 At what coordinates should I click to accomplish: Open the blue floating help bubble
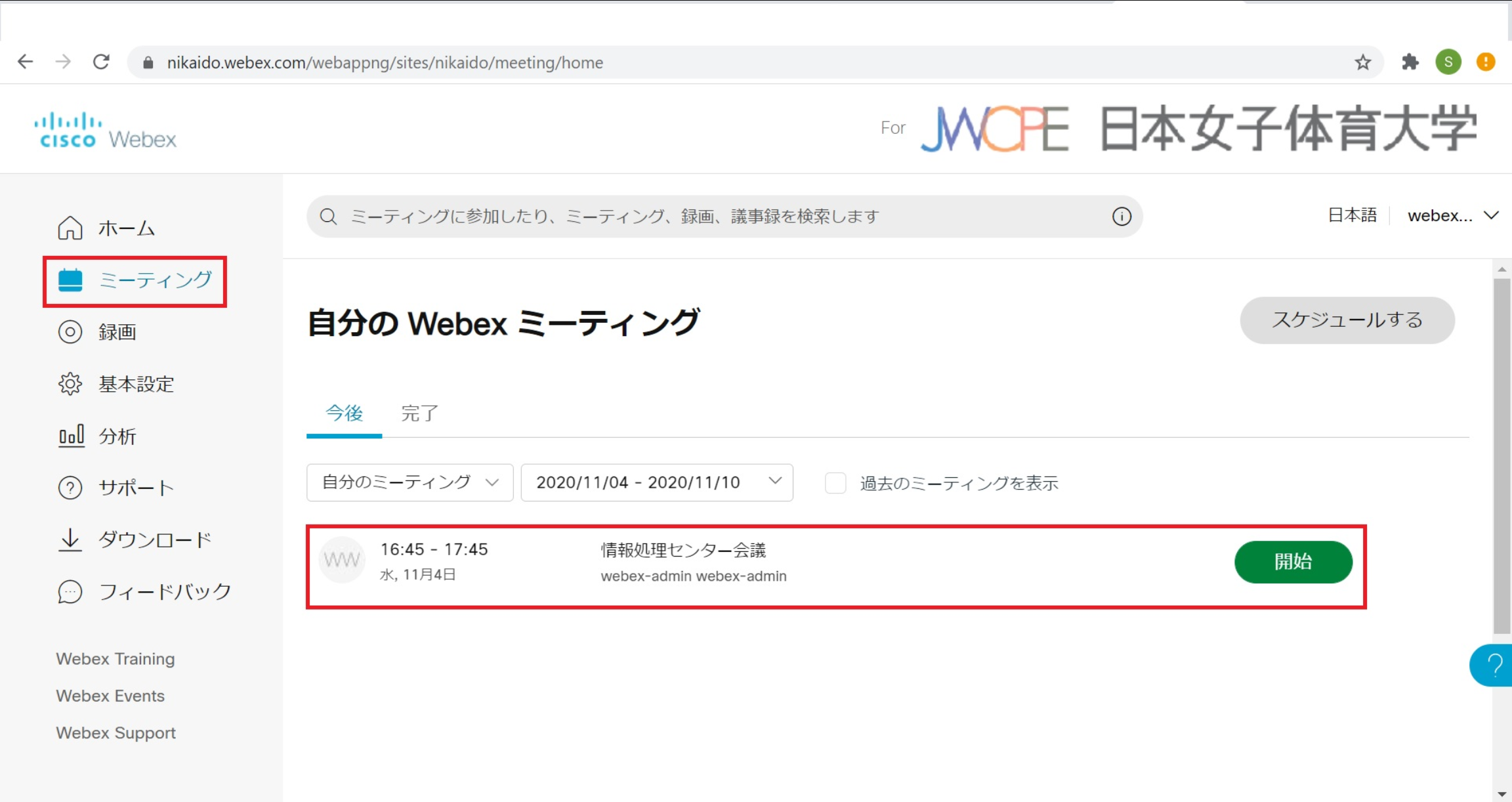[x=1491, y=665]
